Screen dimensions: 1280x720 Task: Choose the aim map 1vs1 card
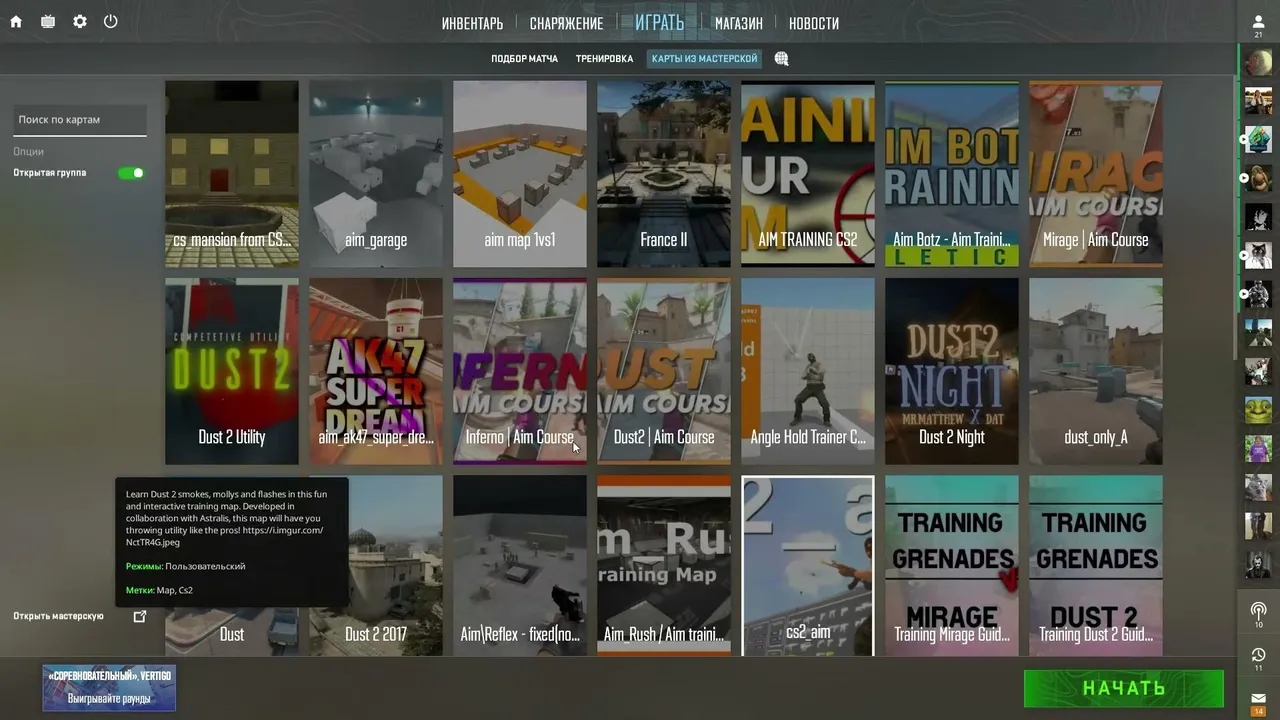520,174
